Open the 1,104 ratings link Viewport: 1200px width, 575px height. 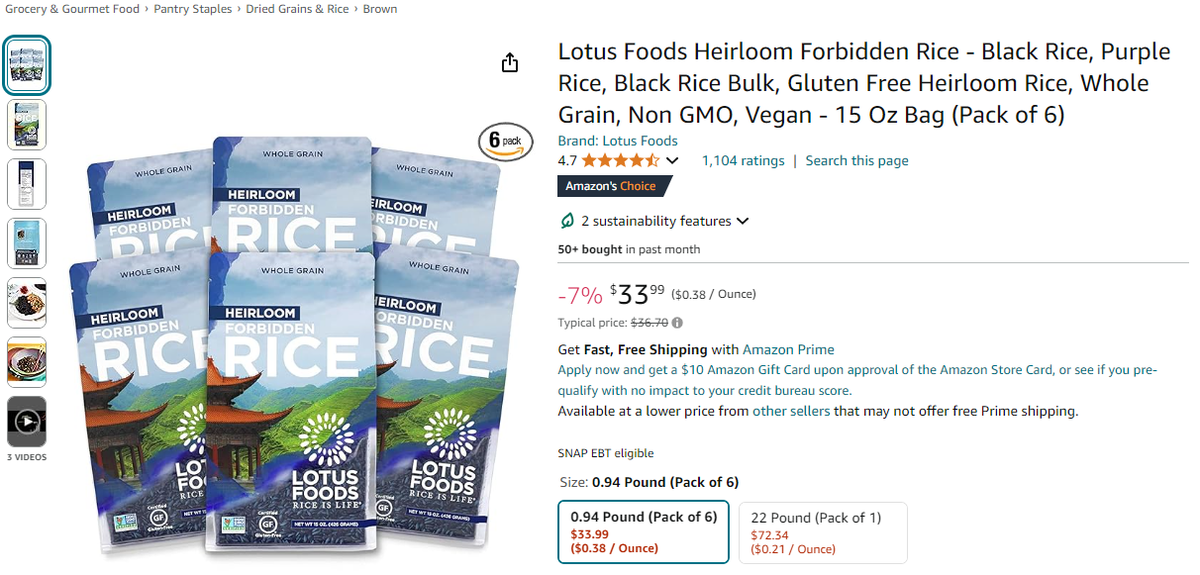tap(743, 161)
